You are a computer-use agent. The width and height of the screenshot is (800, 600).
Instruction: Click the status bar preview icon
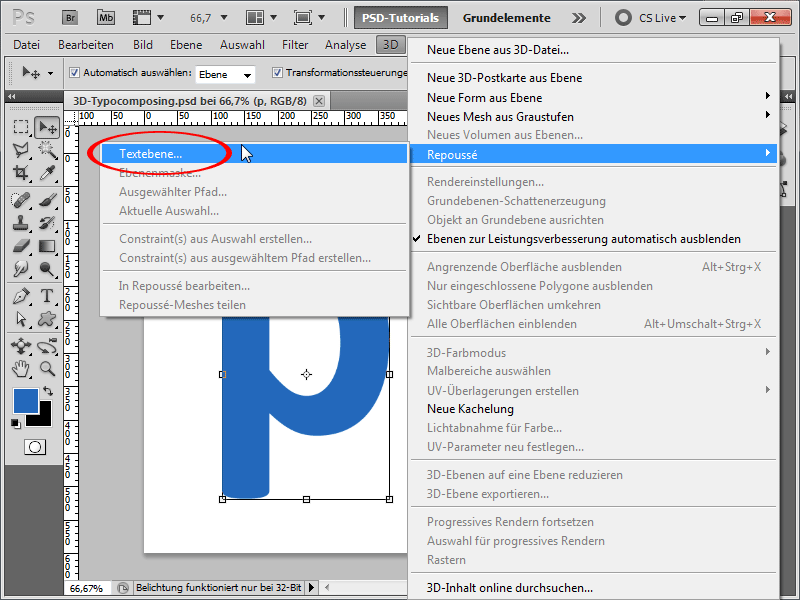[123, 588]
